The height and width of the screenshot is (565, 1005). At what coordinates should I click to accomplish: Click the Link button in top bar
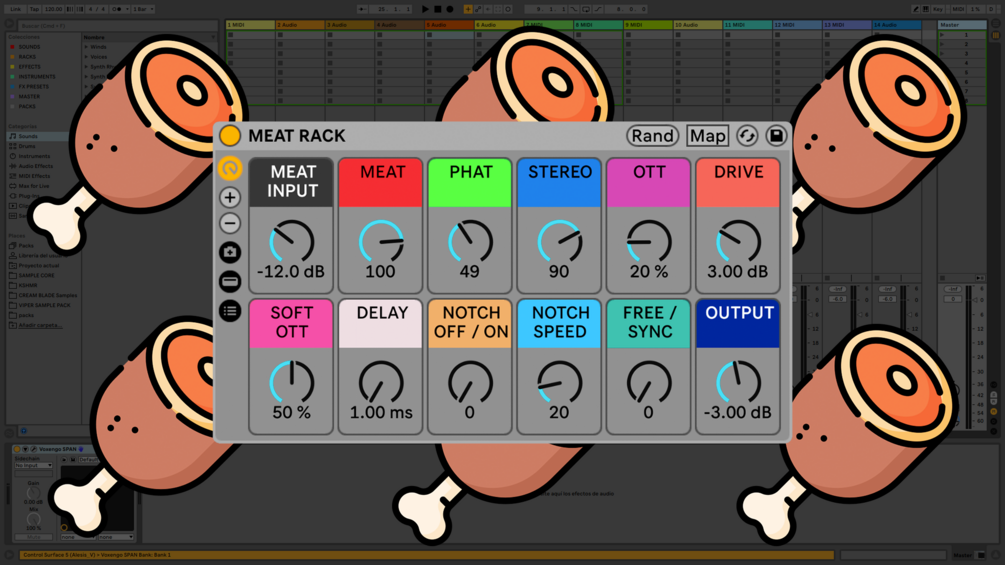point(15,10)
